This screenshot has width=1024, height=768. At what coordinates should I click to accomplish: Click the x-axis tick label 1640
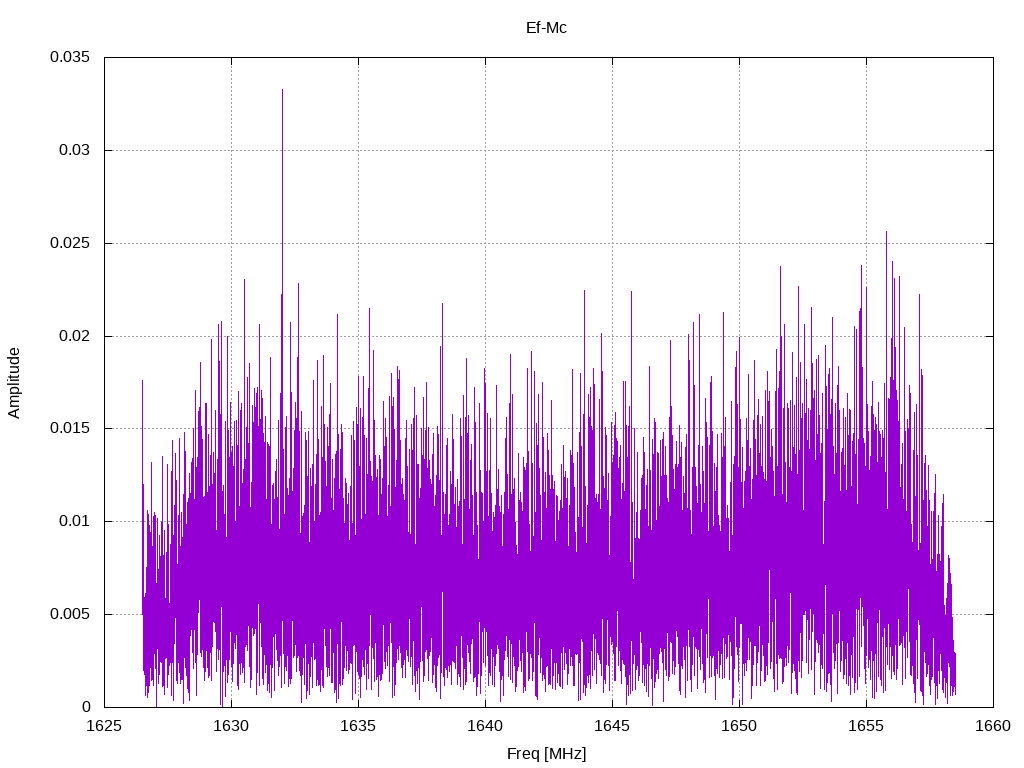pos(485,726)
